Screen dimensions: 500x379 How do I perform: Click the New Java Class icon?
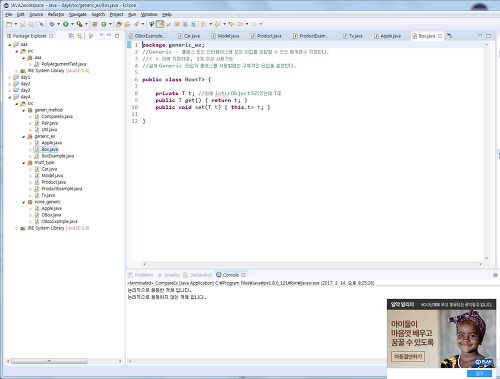[x=104, y=24]
